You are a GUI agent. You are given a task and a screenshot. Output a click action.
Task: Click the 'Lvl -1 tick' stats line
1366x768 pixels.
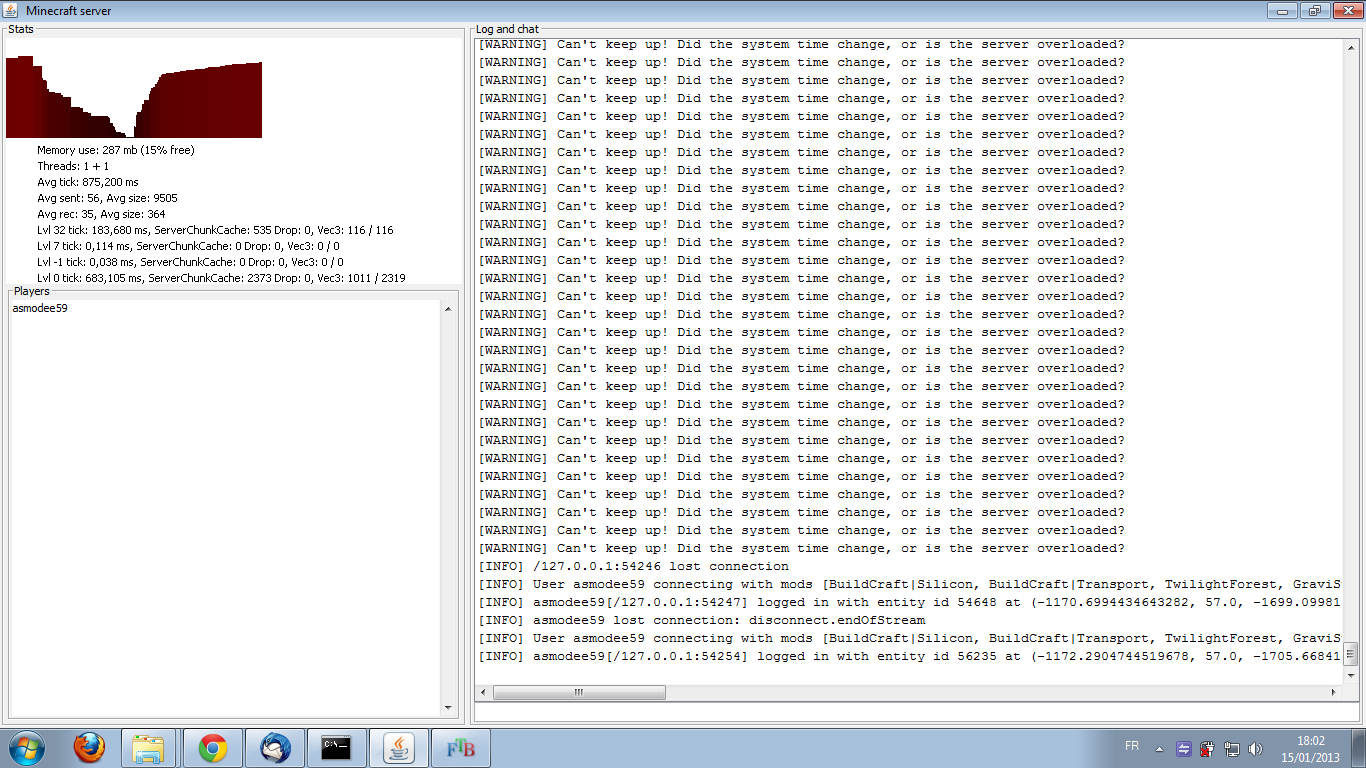tap(190, 262)
